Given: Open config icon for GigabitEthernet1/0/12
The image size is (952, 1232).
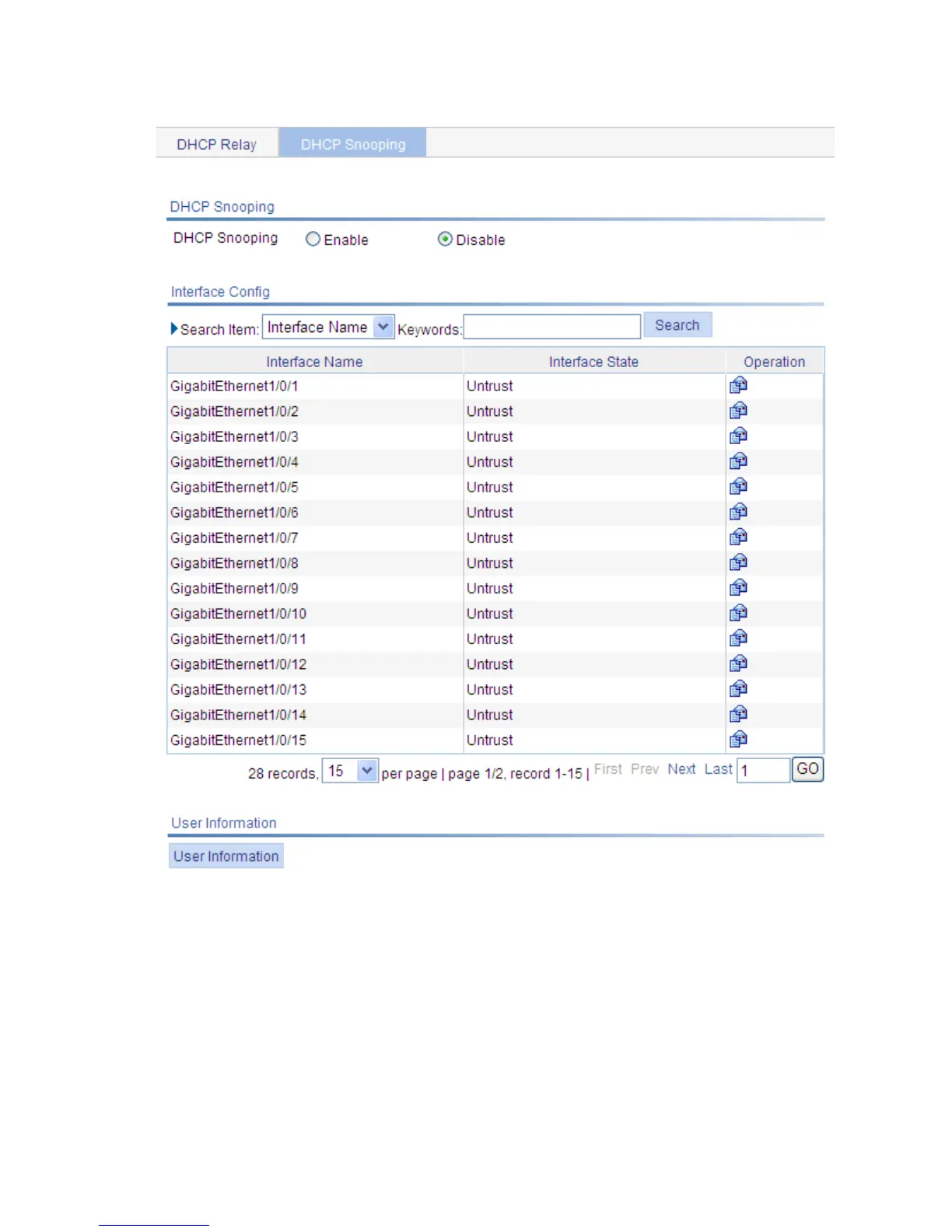Looking at the screenshot, I should pyautogui.click(x=738, y=663).
